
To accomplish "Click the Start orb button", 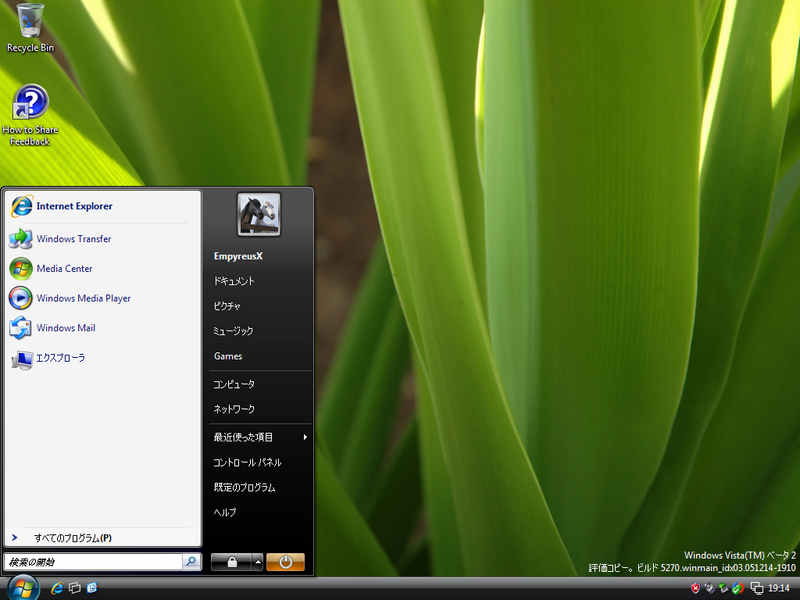I will tap(21, 588).
